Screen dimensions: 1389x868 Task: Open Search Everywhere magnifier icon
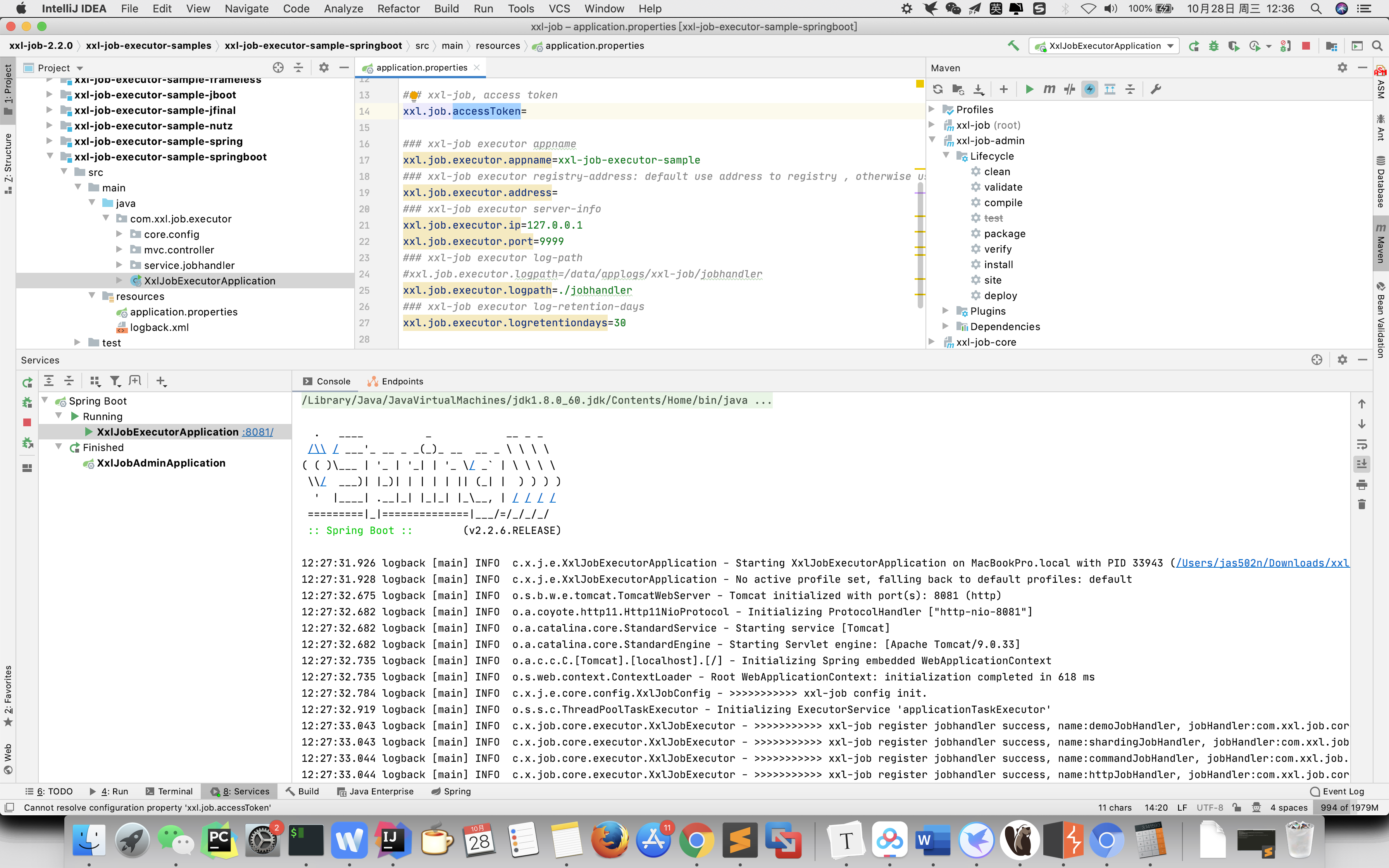tap(1376, 46)
